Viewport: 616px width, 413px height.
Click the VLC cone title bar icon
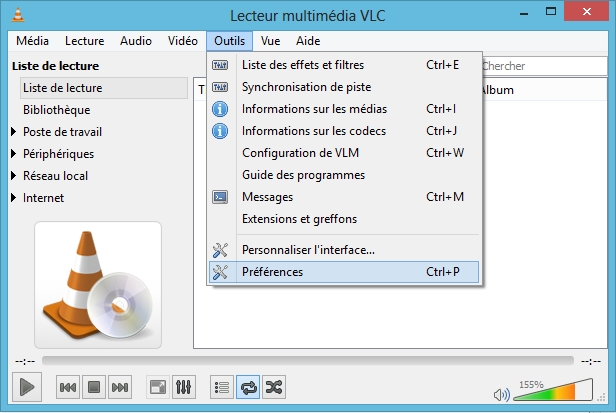point(18,15)
